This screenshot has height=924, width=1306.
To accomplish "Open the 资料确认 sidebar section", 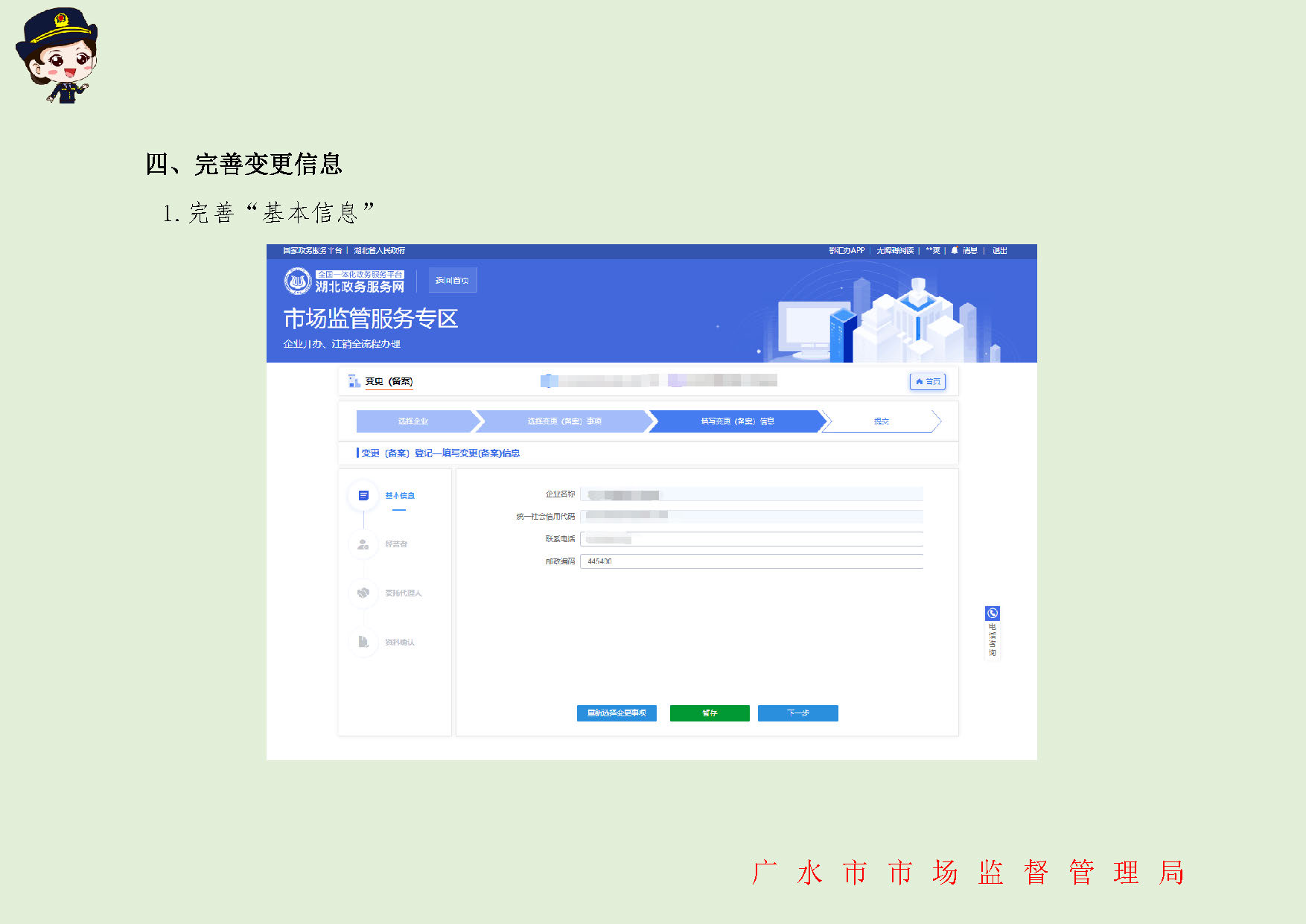I will tap(400, 642).
